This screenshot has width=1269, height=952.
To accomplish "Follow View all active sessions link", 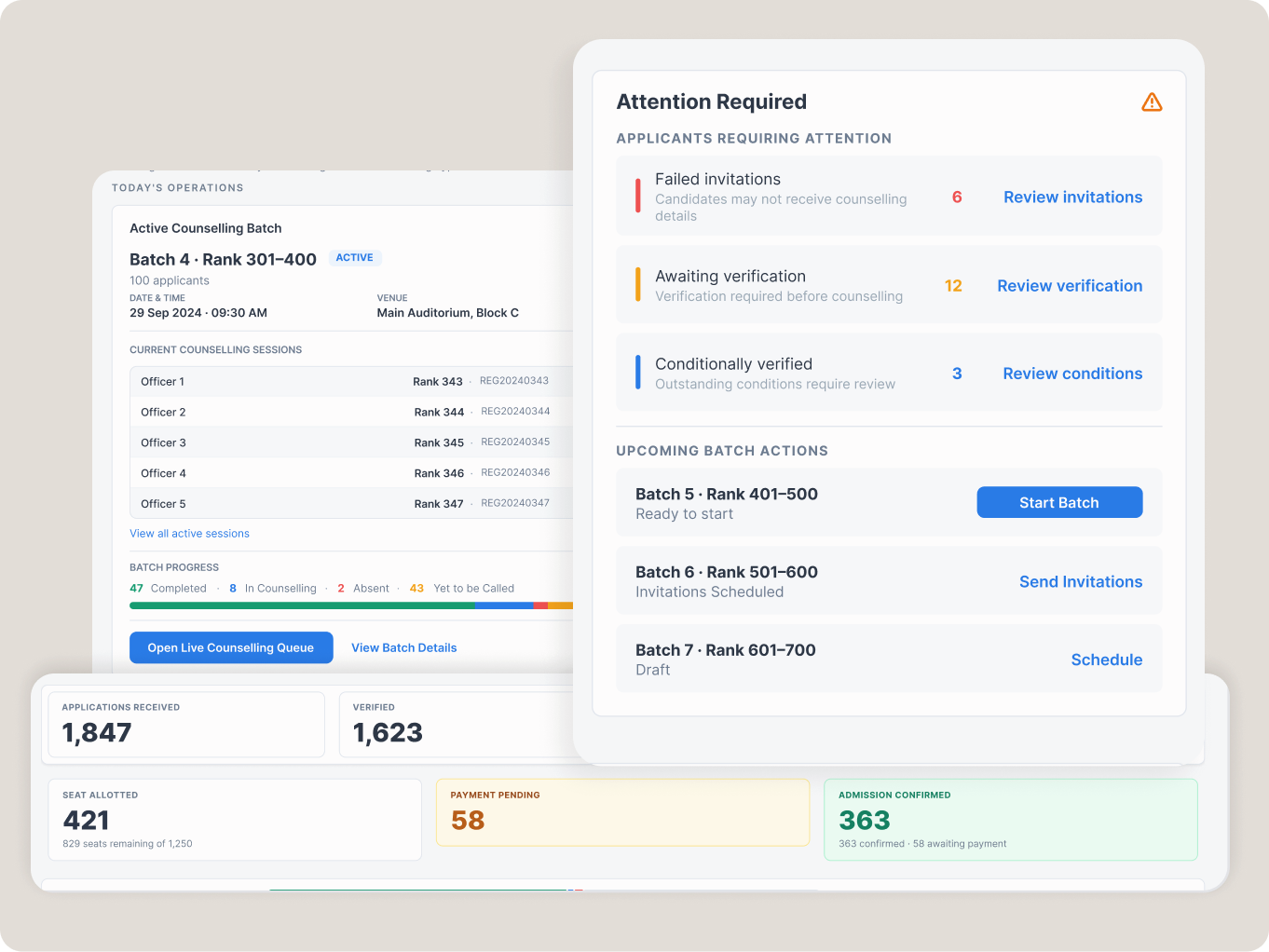I will [189, 534].
